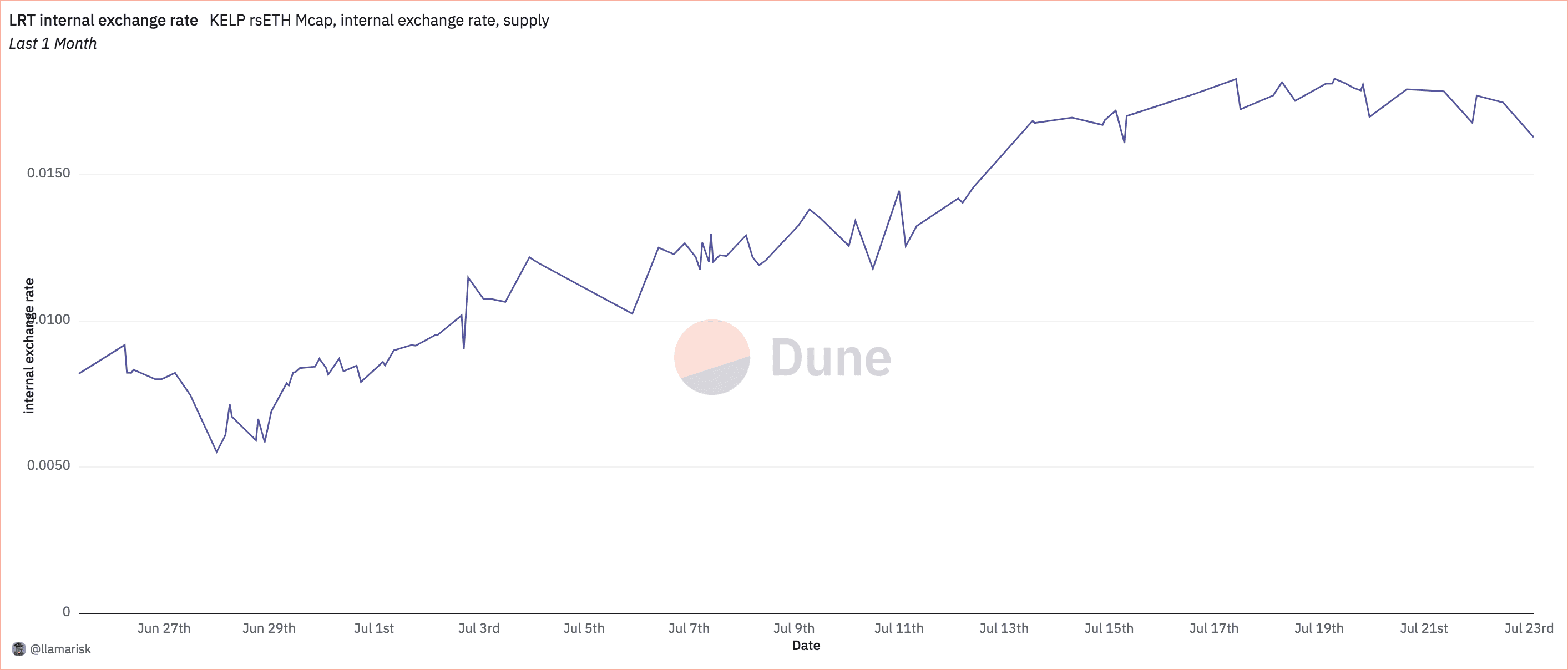The width and height of the screenshot is (1568, 670).
Task: Click the Dune watermark text
Action: (830, 358)
